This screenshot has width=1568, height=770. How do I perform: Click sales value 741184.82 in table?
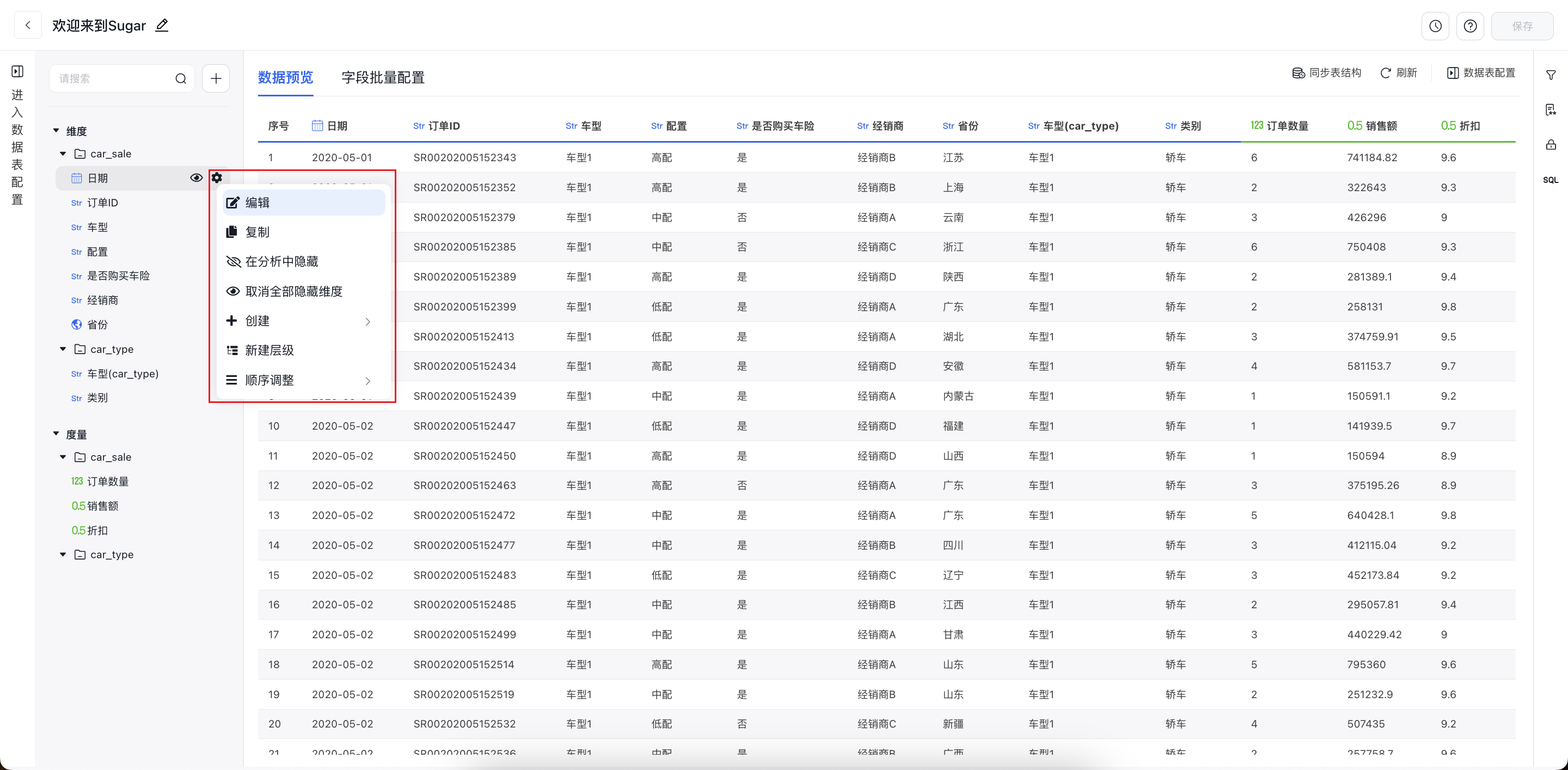coord(1372,158)
